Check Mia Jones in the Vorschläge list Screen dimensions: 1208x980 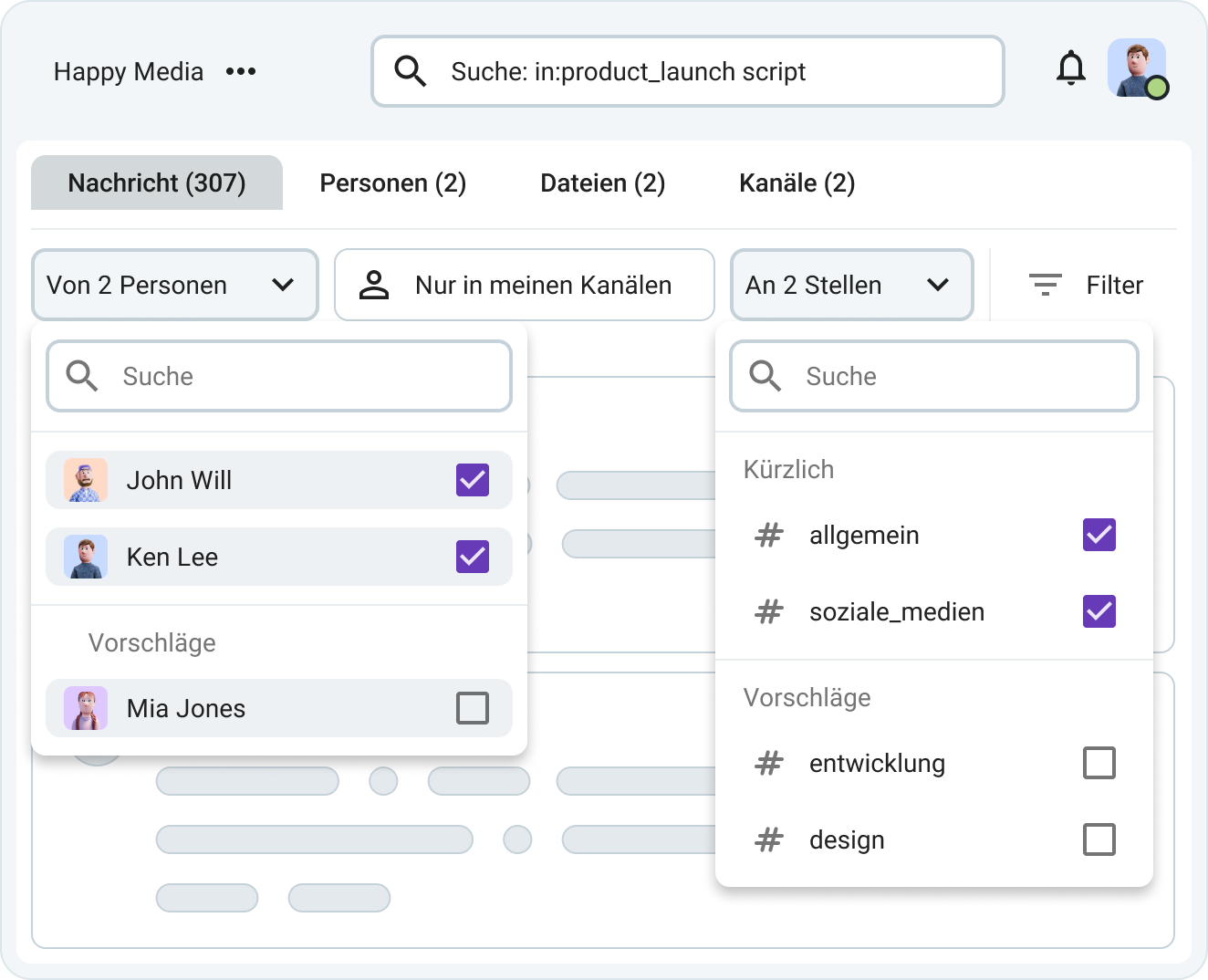click(x=472, y=708)
